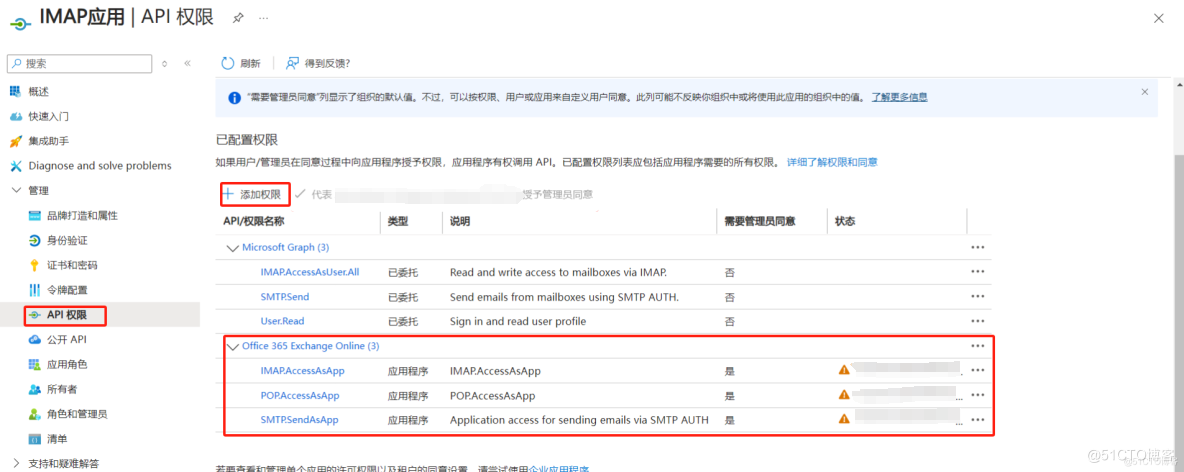Screen dimensions: 1184x472
Task: Open the SMTP.Send permission link
Action: coord(285,297)
